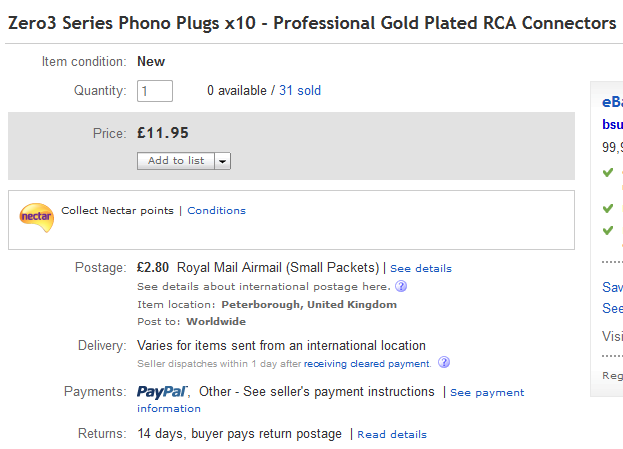Click the third green checkmark in seller panel

pyautogui.click(x=608, y=230)
